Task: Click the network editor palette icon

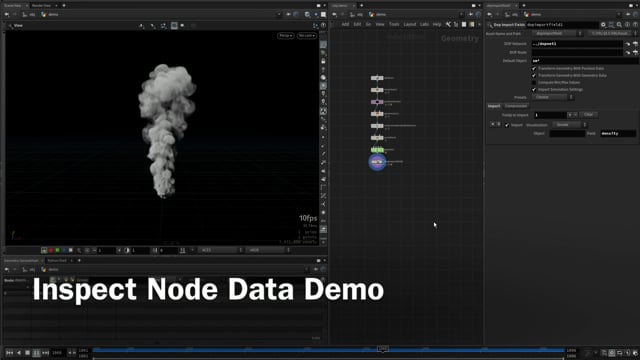Action: point(472,24)
